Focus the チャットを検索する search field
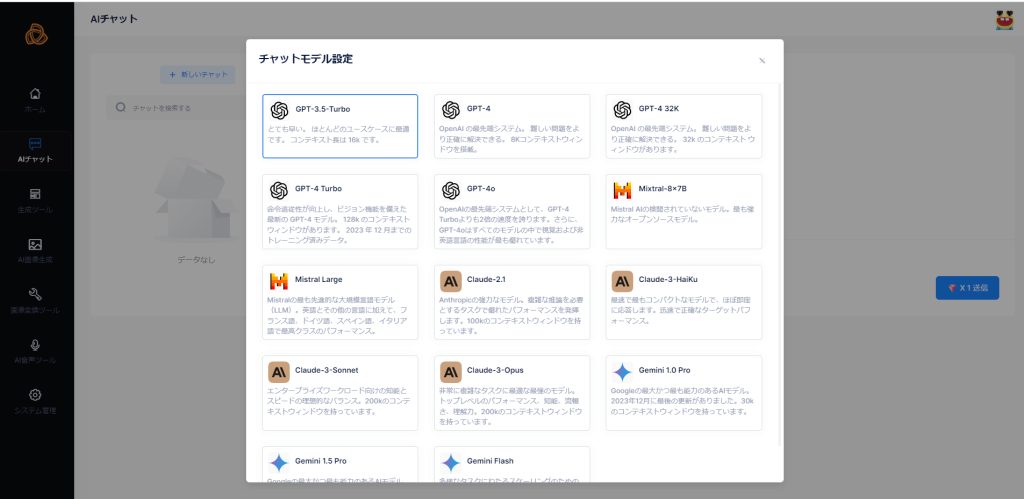Image resolution: width=1024 pixels, height=499 pixels. click(176, 108)
